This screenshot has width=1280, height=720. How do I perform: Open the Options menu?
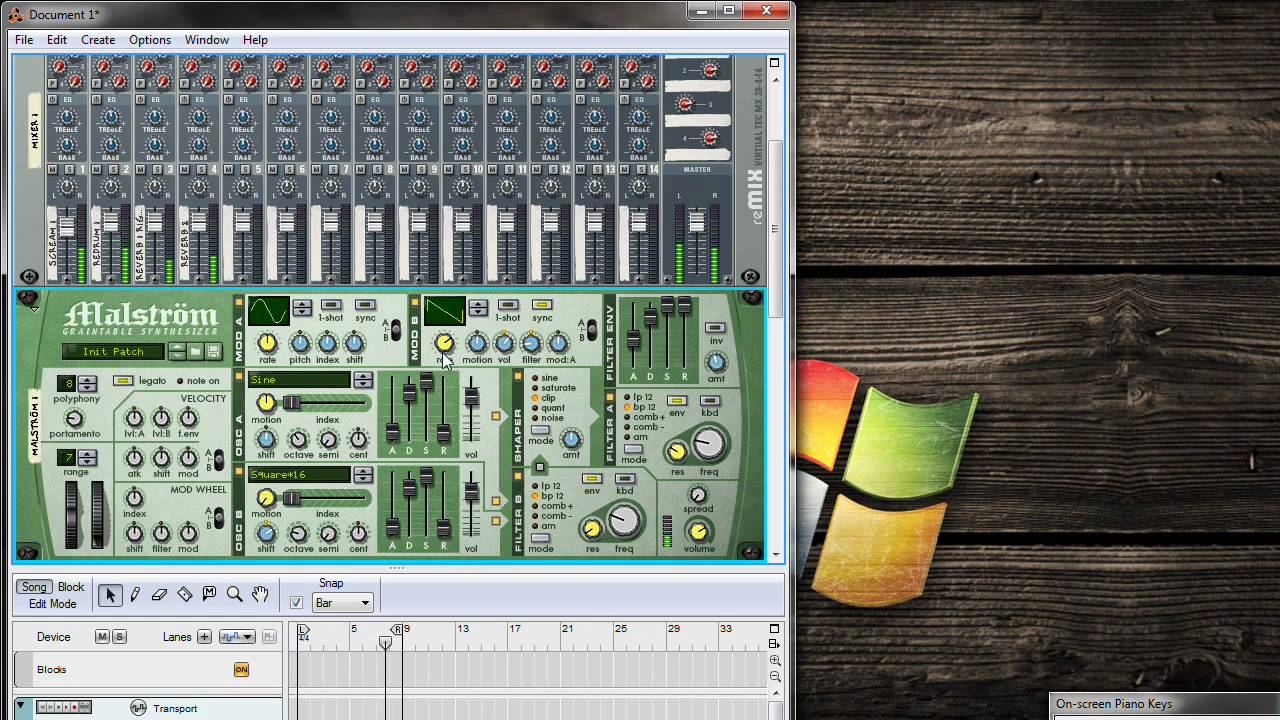150,40
